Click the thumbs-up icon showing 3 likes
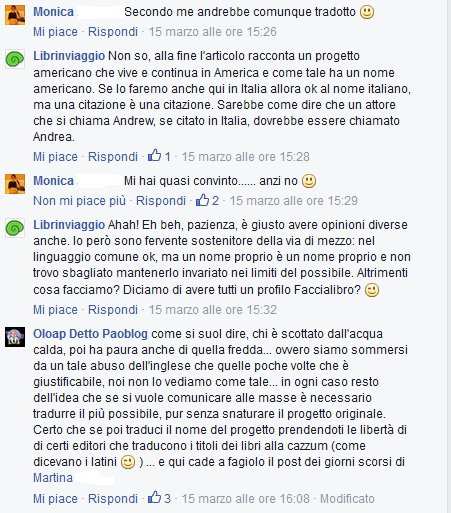 point(154,498)
